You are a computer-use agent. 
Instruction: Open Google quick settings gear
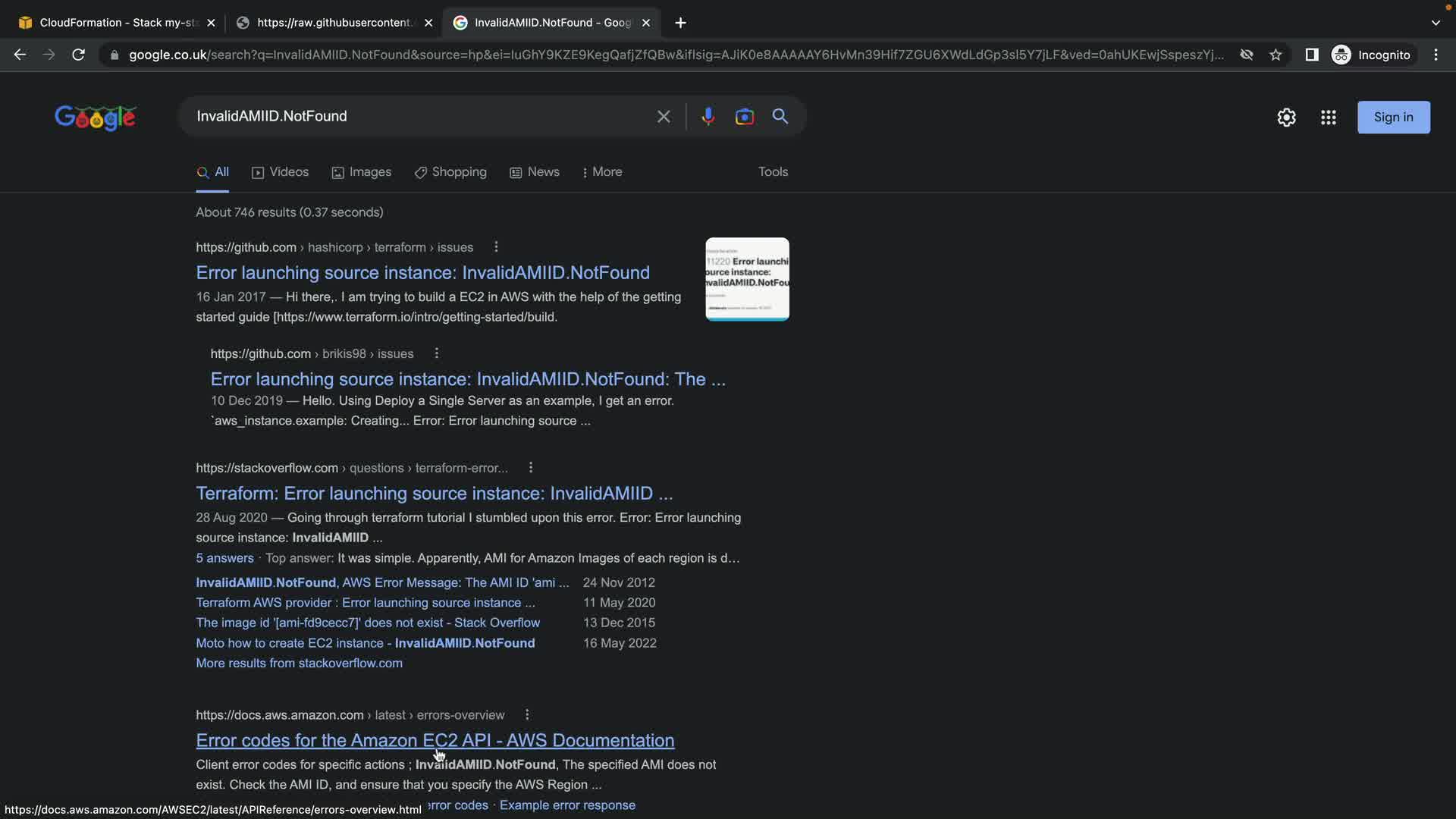coord(1286,118)
